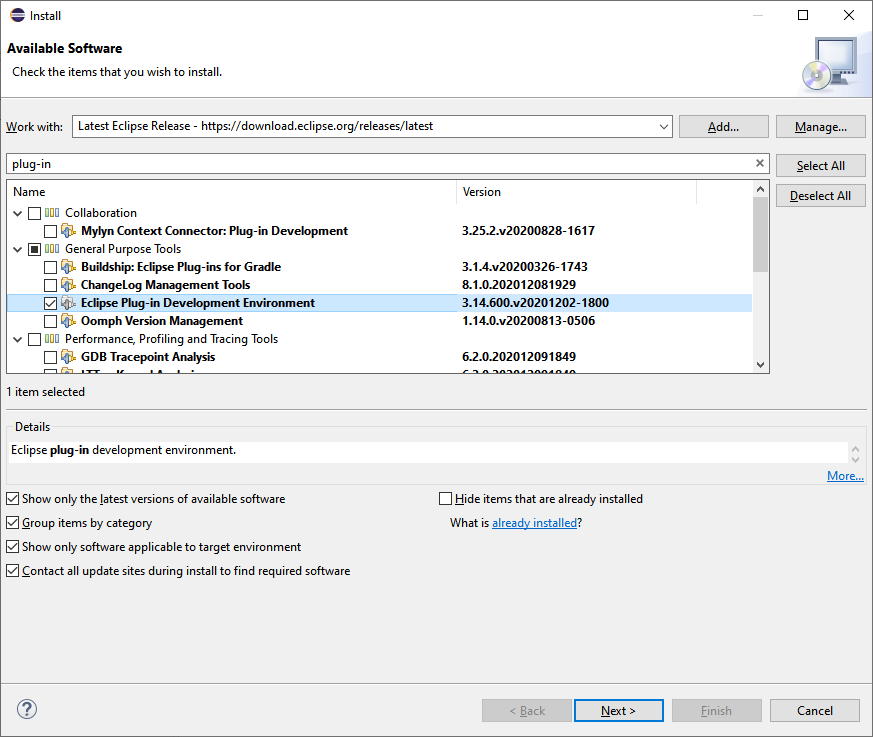Image resolution: width=873 pixels, height=737 pixels.
Task: Click the Oomph Version Management feature icon
Action: 68,321
